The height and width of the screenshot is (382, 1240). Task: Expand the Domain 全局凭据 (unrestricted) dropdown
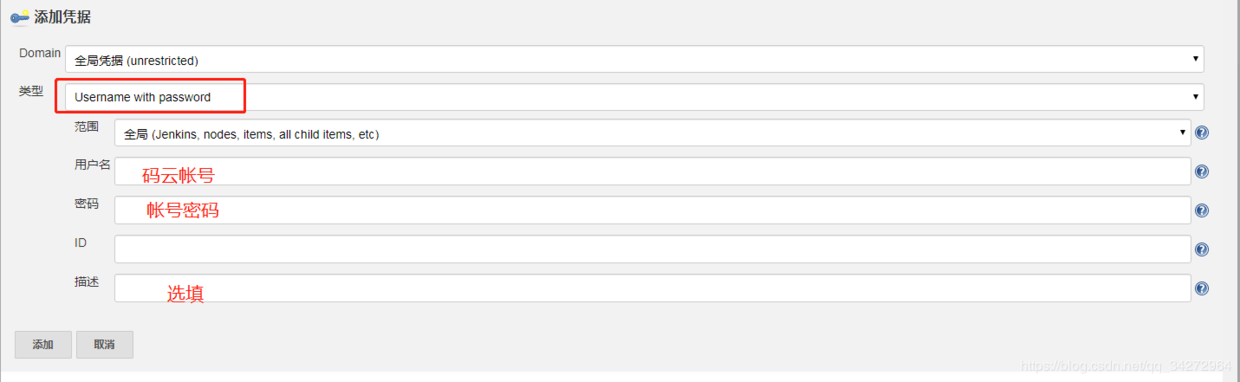pyautogui.click(x=634, y=59)
